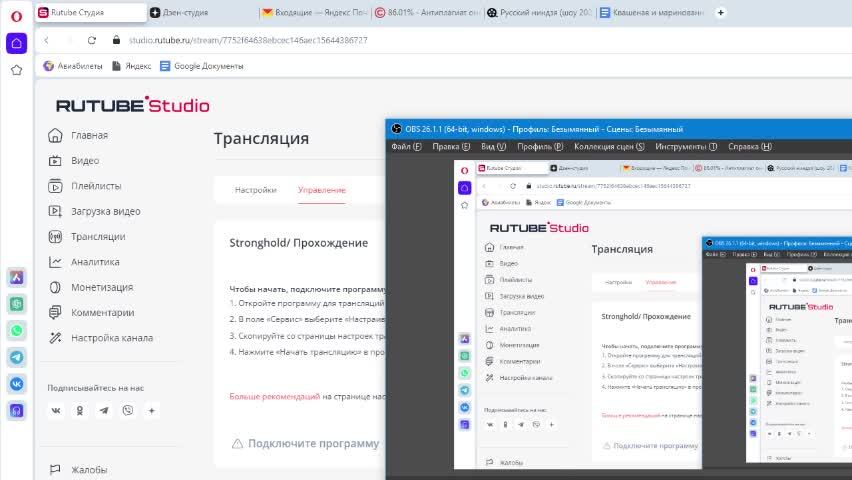The image size is (852, 480).
Task: Click Больше рекомендаций link
Action: coord(274,396)
